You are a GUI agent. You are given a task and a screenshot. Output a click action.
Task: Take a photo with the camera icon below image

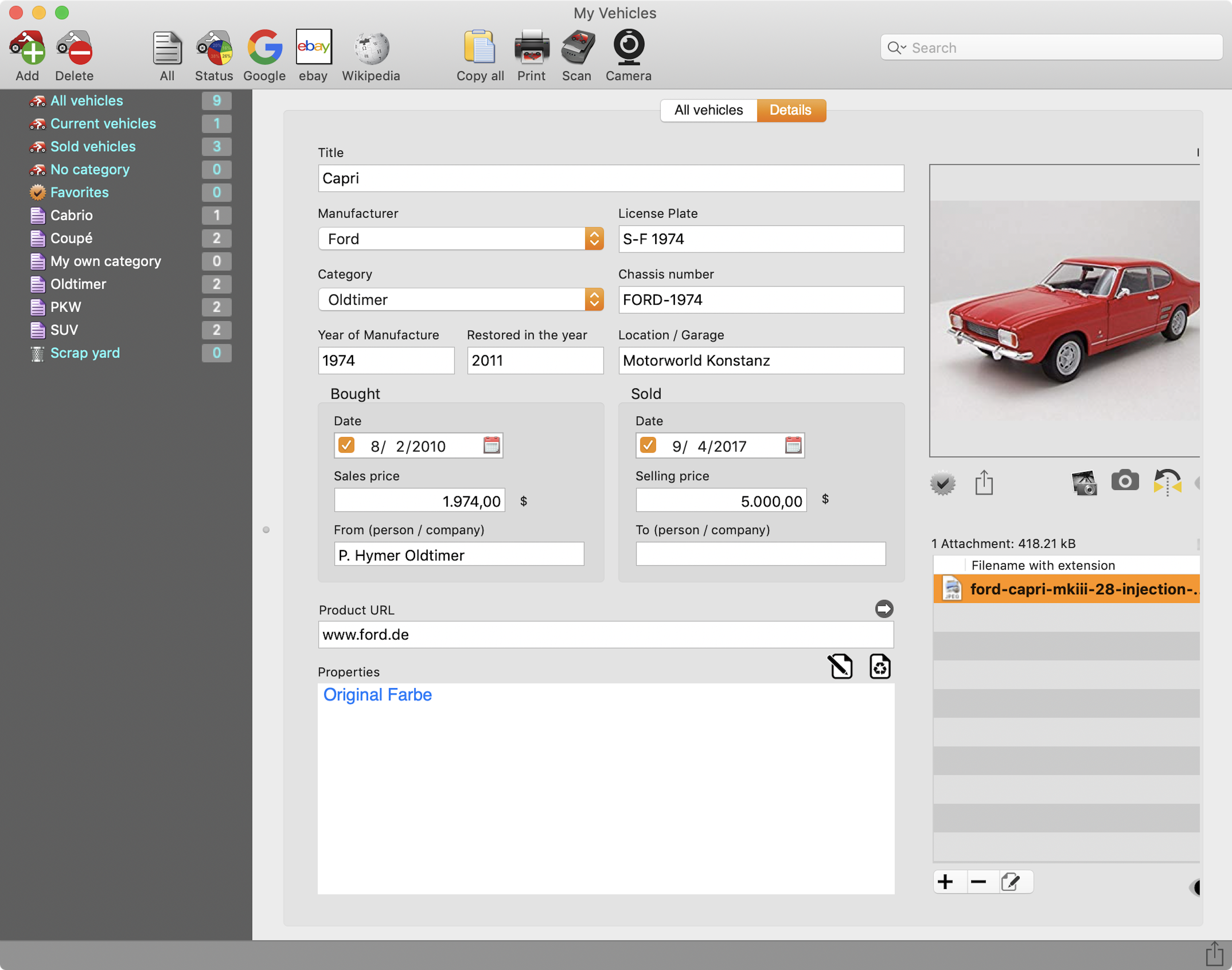coord(1125,481)
